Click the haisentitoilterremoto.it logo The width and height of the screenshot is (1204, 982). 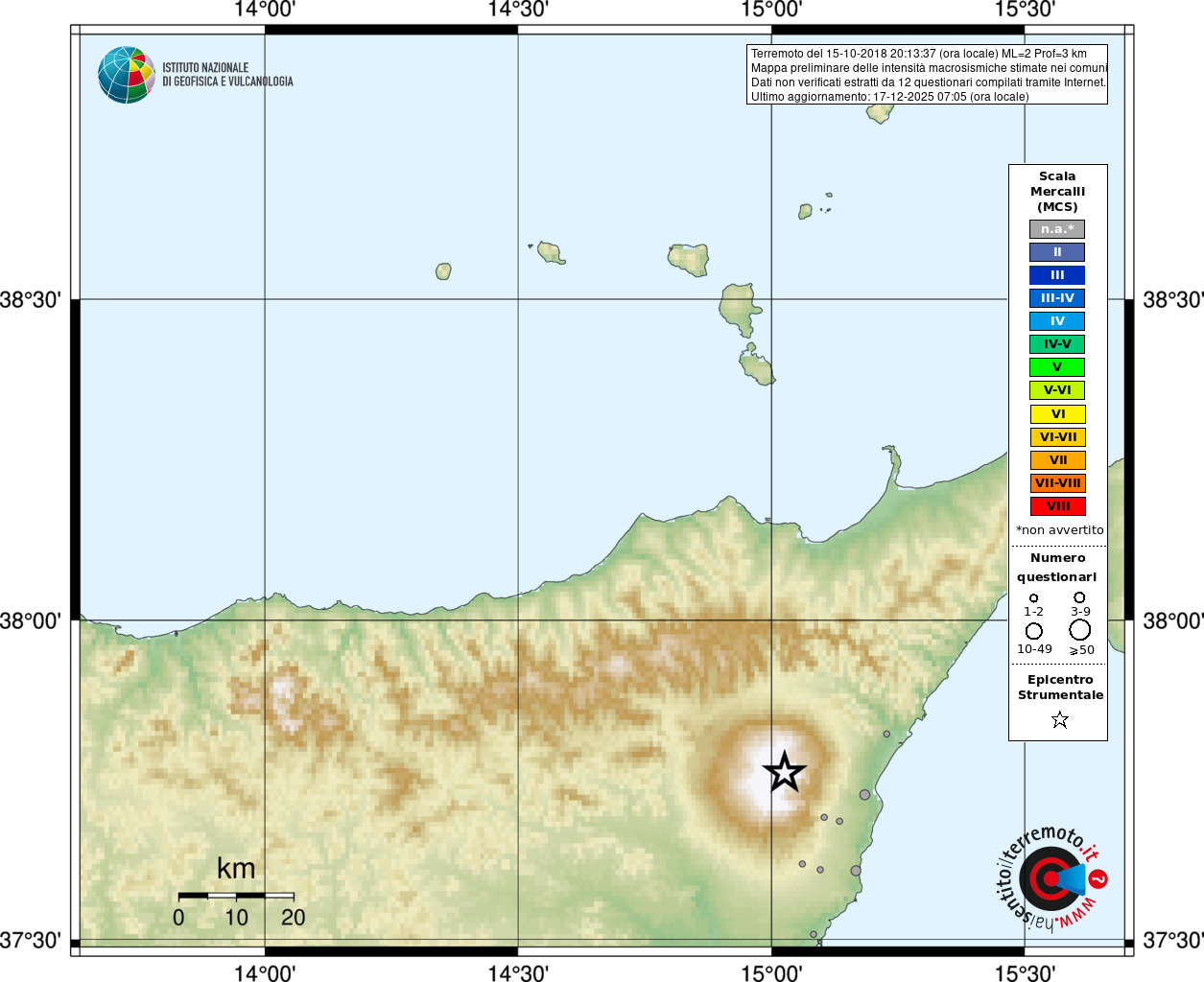1051,878
